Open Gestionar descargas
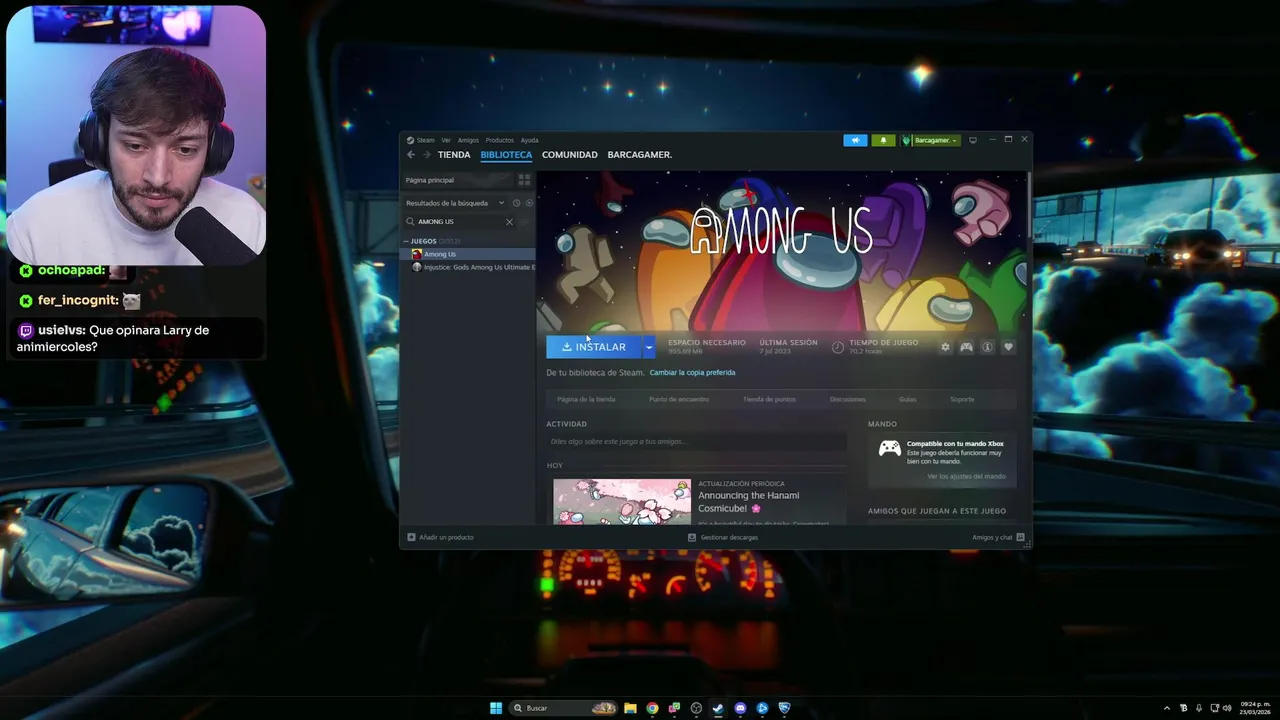The image size is (1280, 720). pos(723,537)
